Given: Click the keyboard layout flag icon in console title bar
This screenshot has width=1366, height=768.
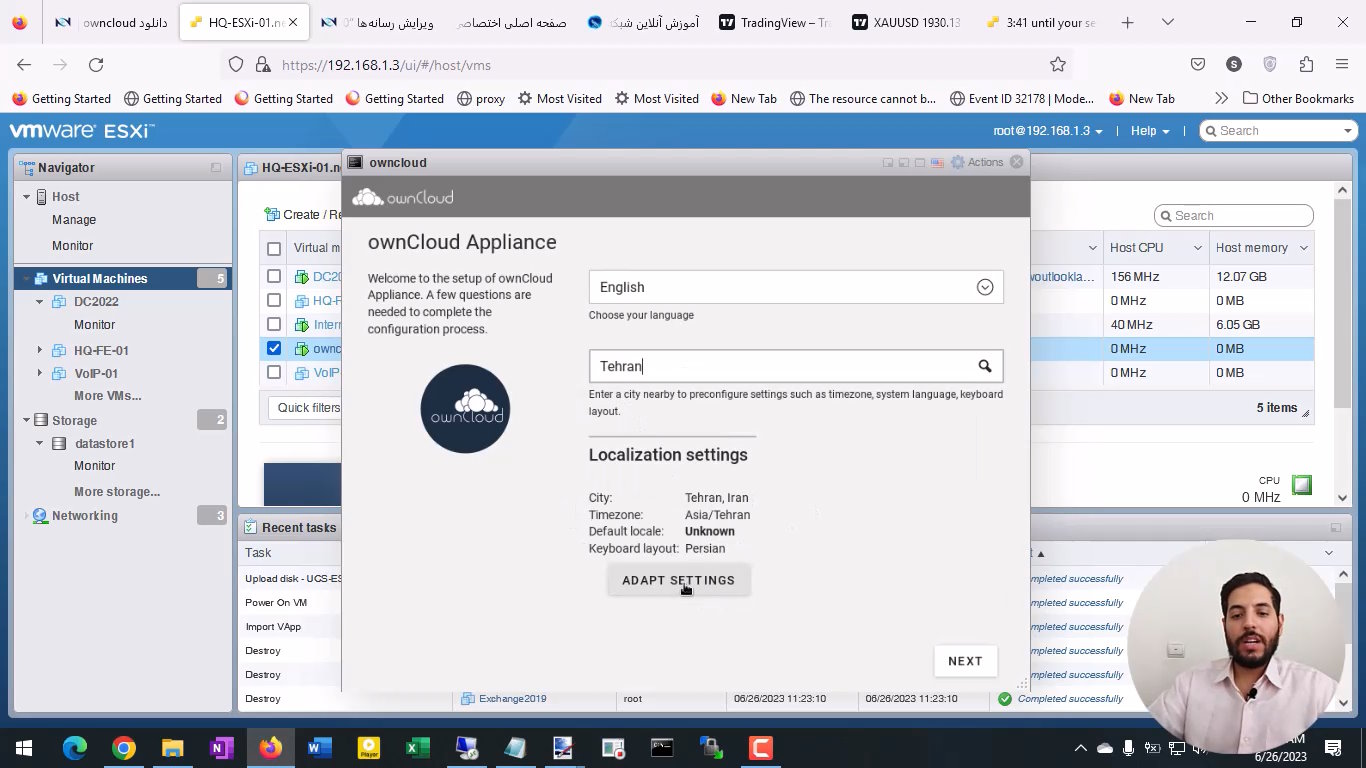Looking at the screenshot, I should coord(937,162).
